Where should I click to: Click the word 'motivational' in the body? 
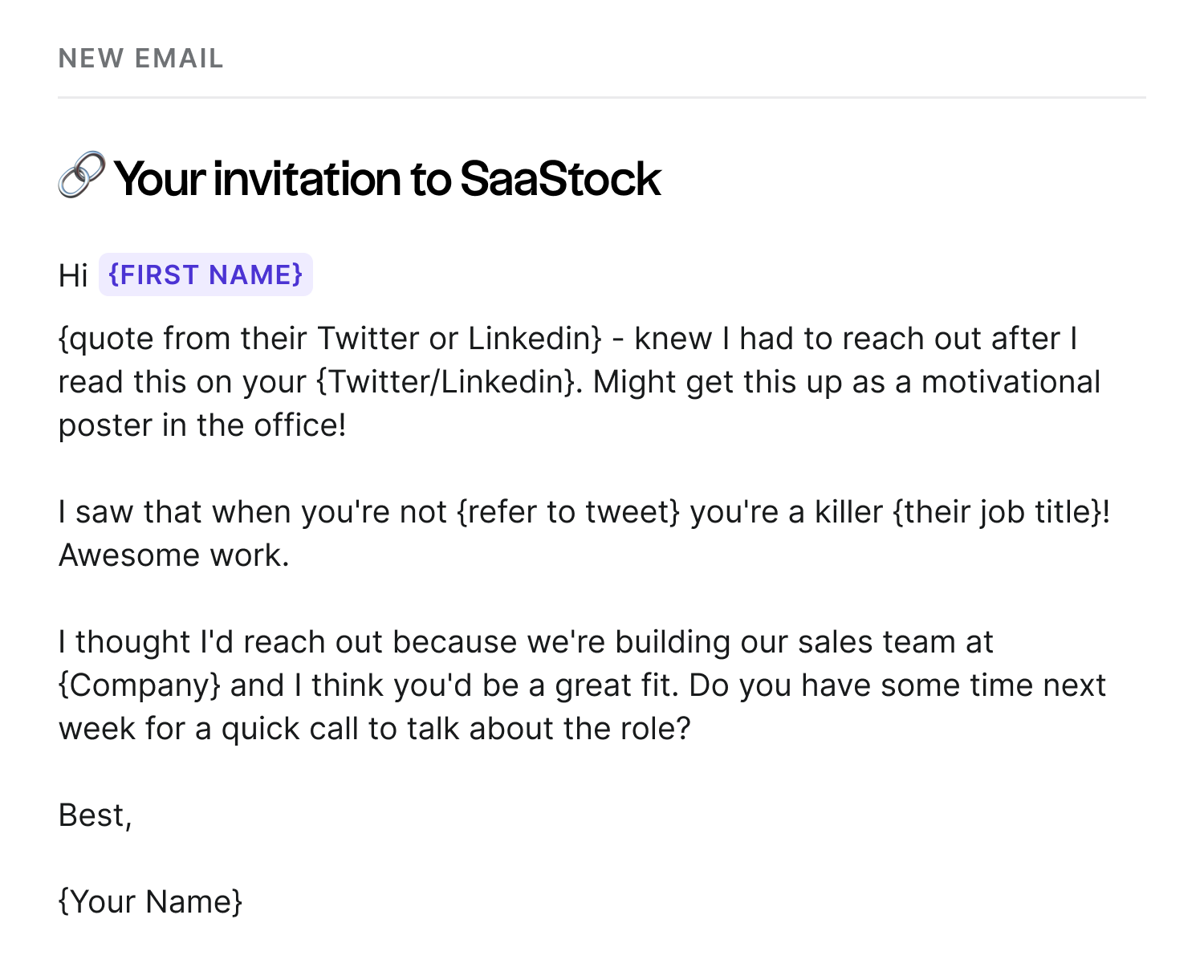1011,382
